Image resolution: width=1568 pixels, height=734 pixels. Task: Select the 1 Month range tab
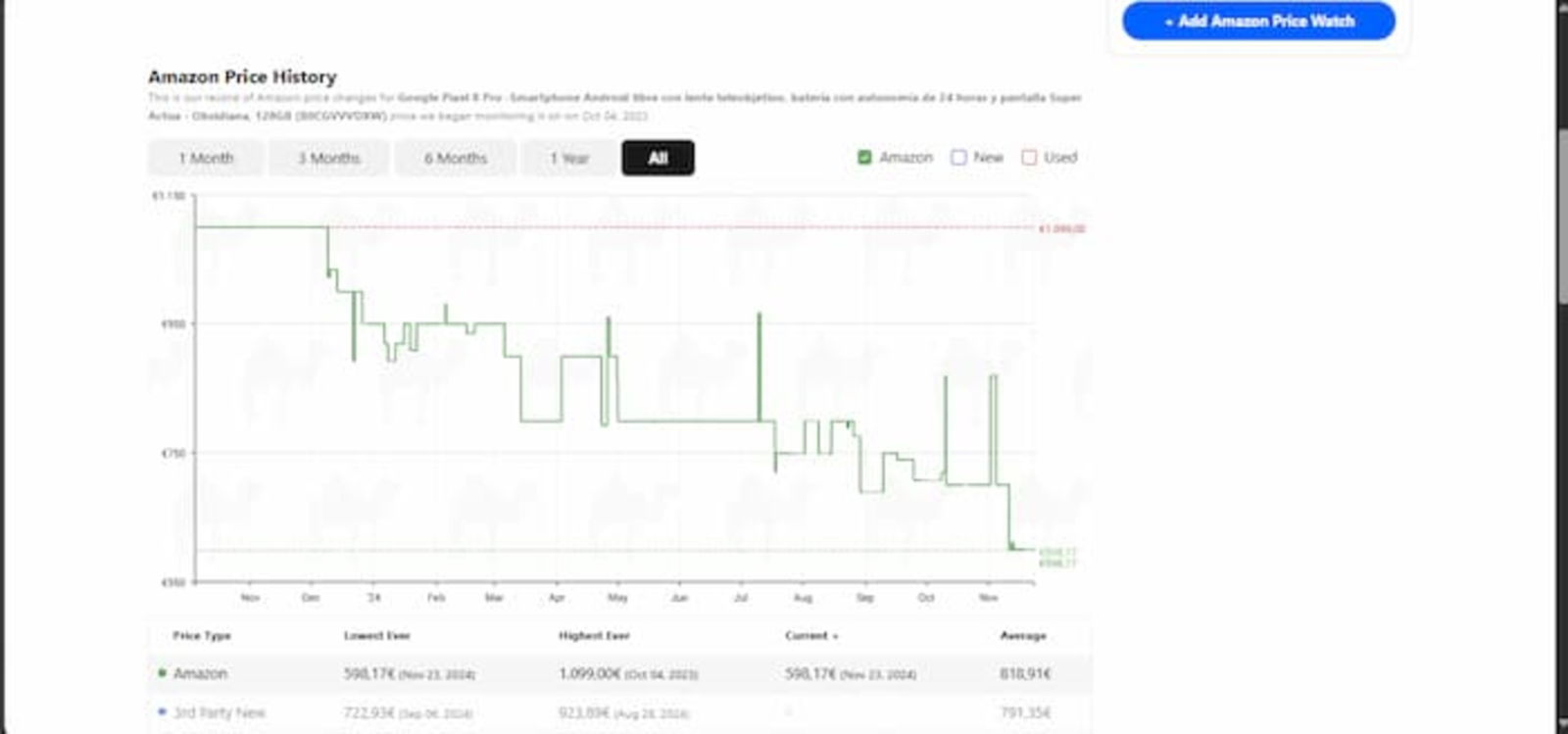(206, 158)
